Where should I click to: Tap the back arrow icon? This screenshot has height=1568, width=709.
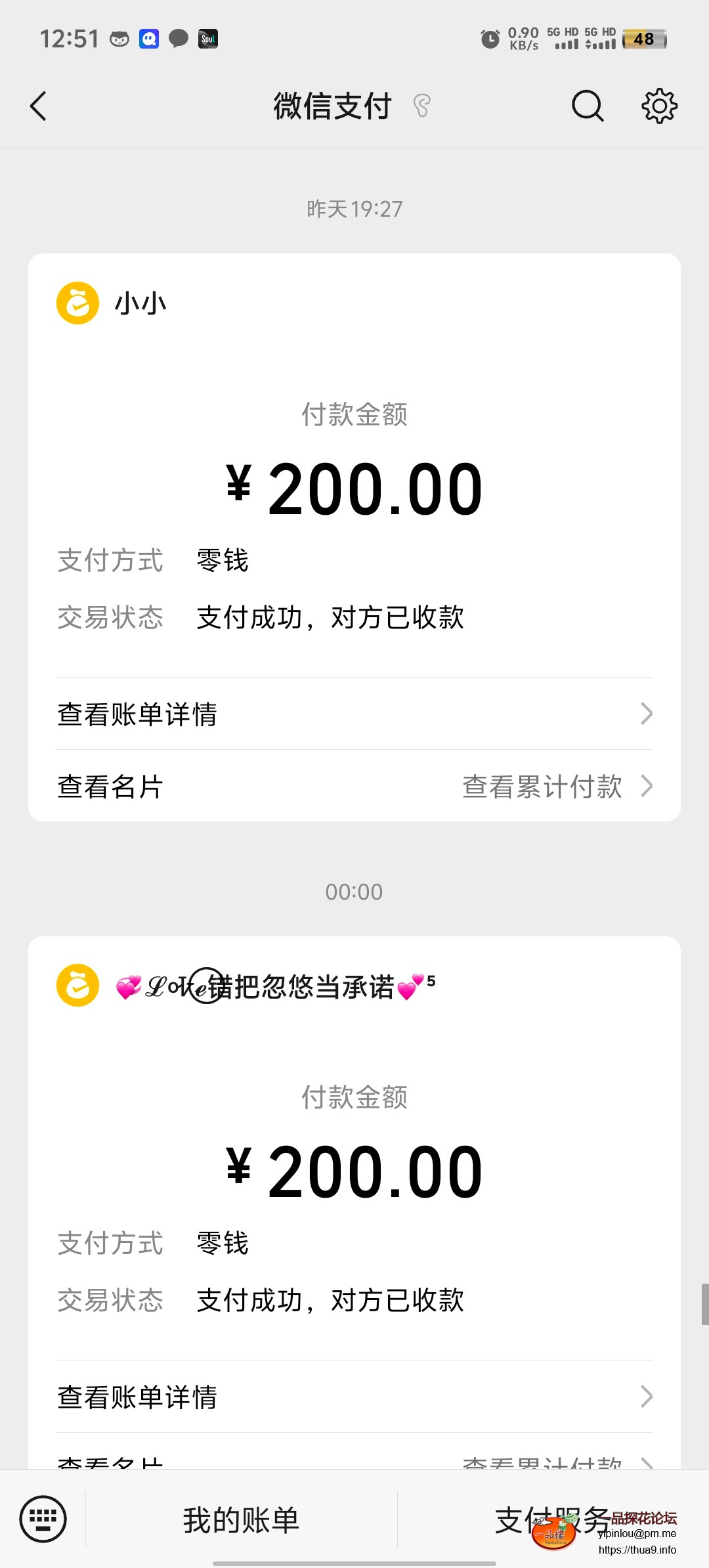[x=39, y=106]
